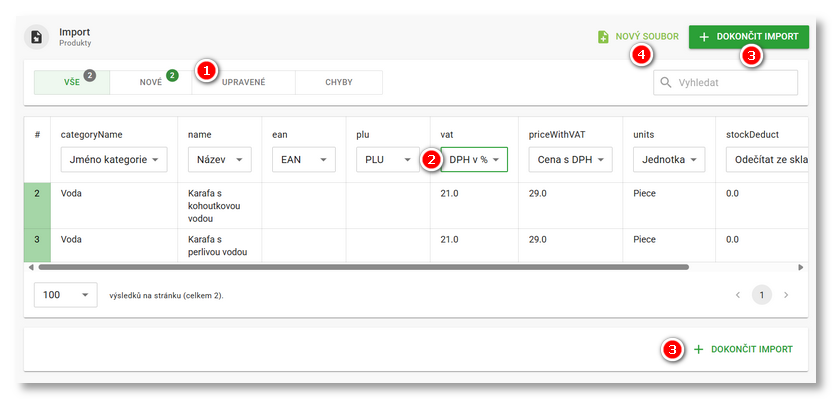Screen dimensions: 832x399
Task: Click the NOVÝ SOUBOR button
Action: 638,37
